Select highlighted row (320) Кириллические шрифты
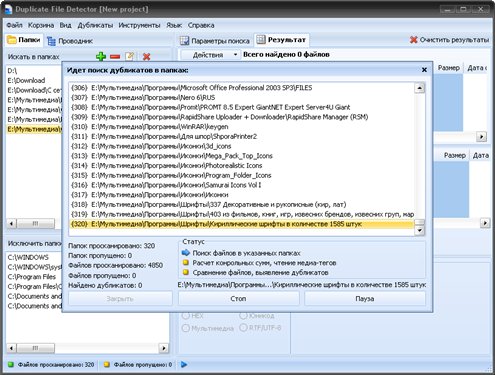Screen dimensions: 495x375 click(241, 224)
